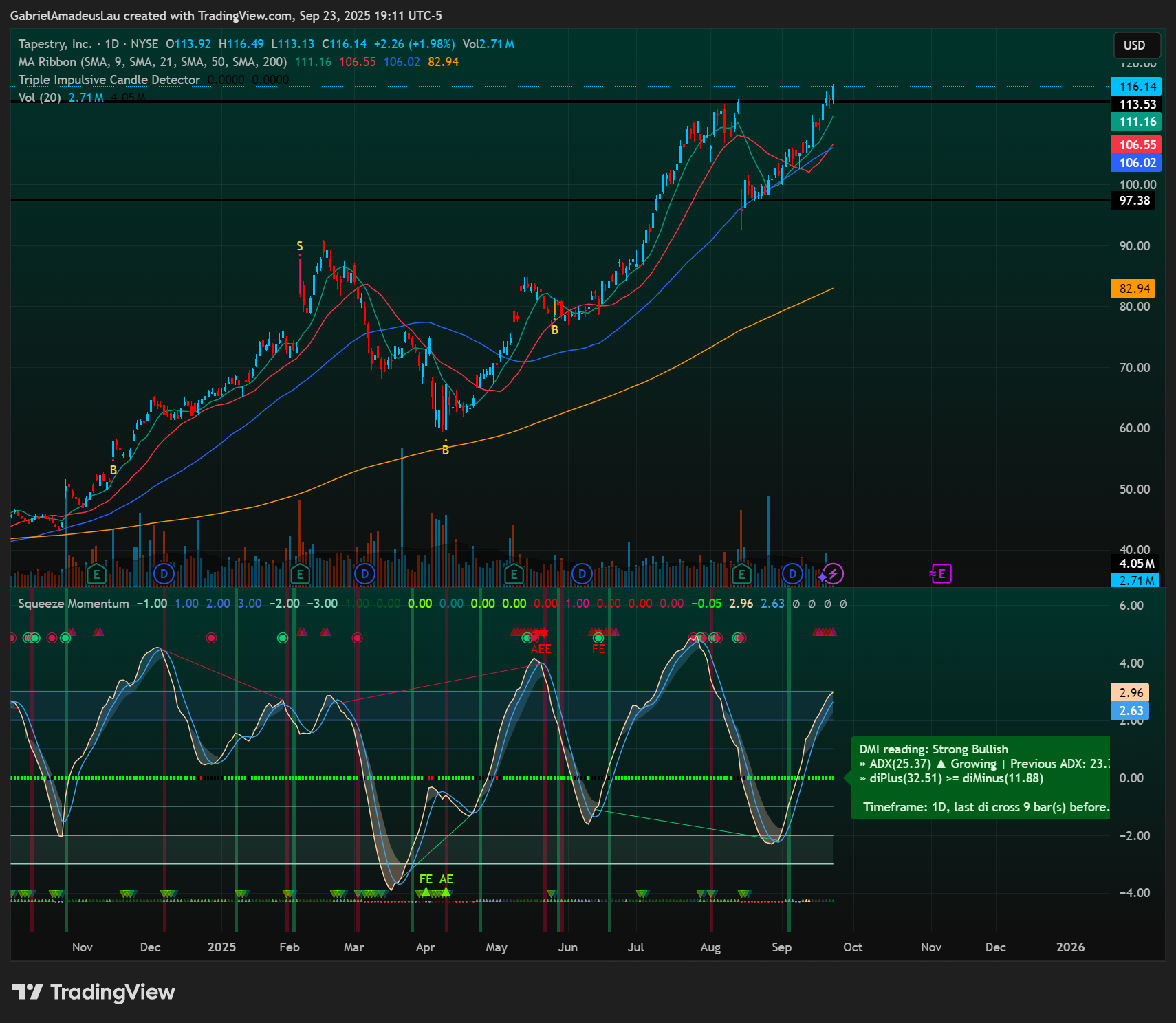The width and height of the screenshot is (1176, 1023).
Task: Select the Triple Impulsive Candle Detector legend
Action: point(109,80)
